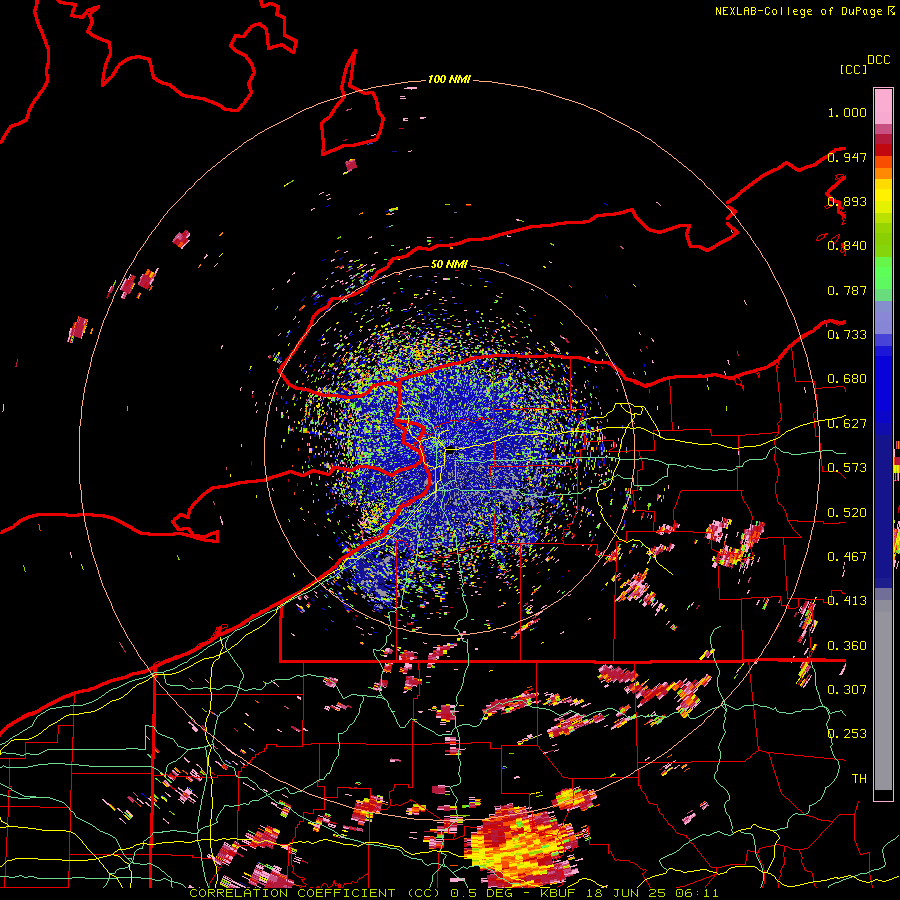Click the 0.413 legend value
Screen dimensions: 900x900
pos(847,601)
